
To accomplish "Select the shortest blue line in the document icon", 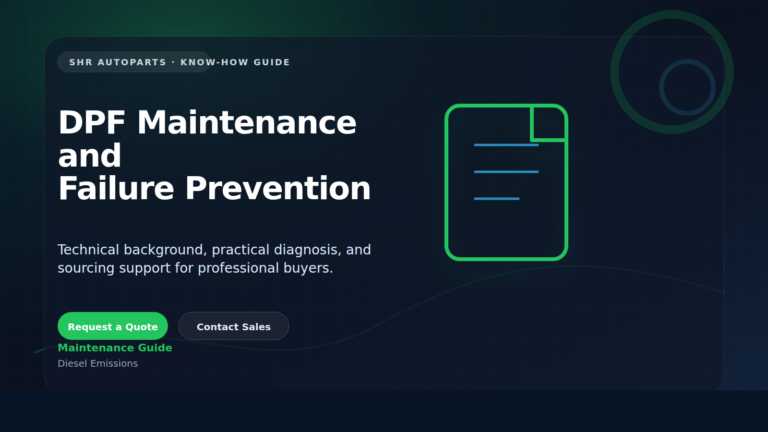I will pyautogui.click(x=497, y=198).
